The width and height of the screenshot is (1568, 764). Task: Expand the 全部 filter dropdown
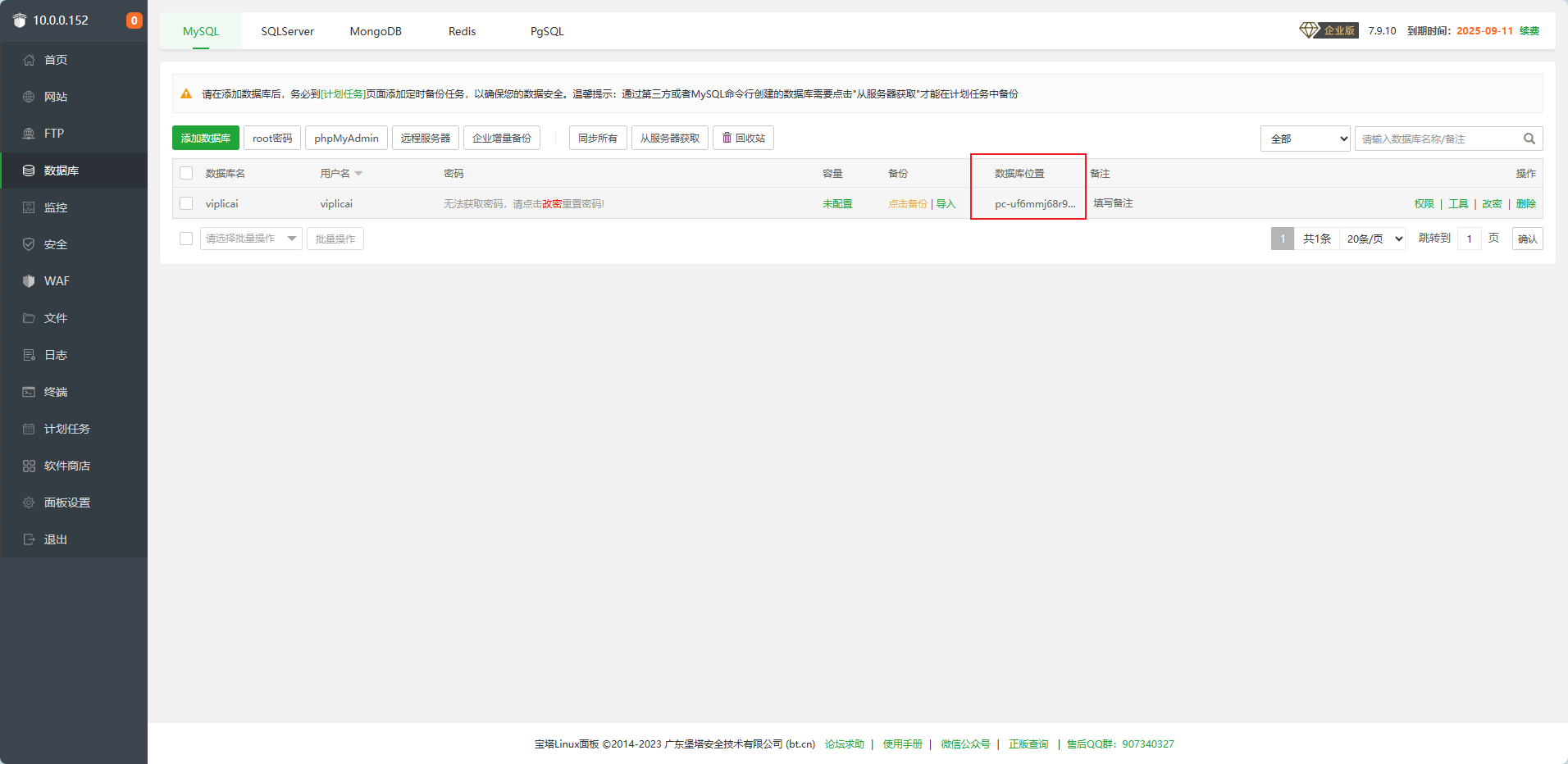[1305, 139]
